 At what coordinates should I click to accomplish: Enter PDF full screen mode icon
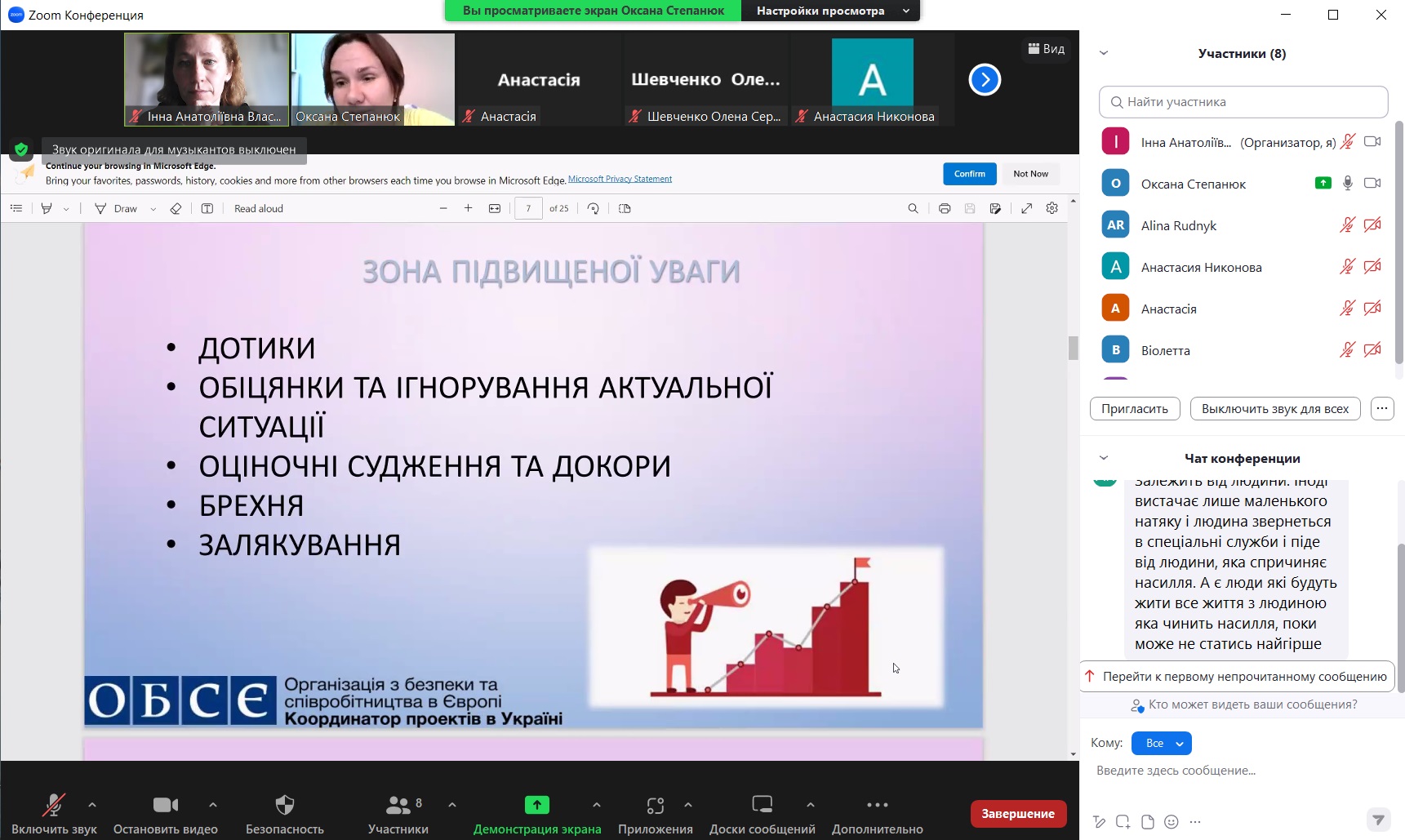[1027, 208]
